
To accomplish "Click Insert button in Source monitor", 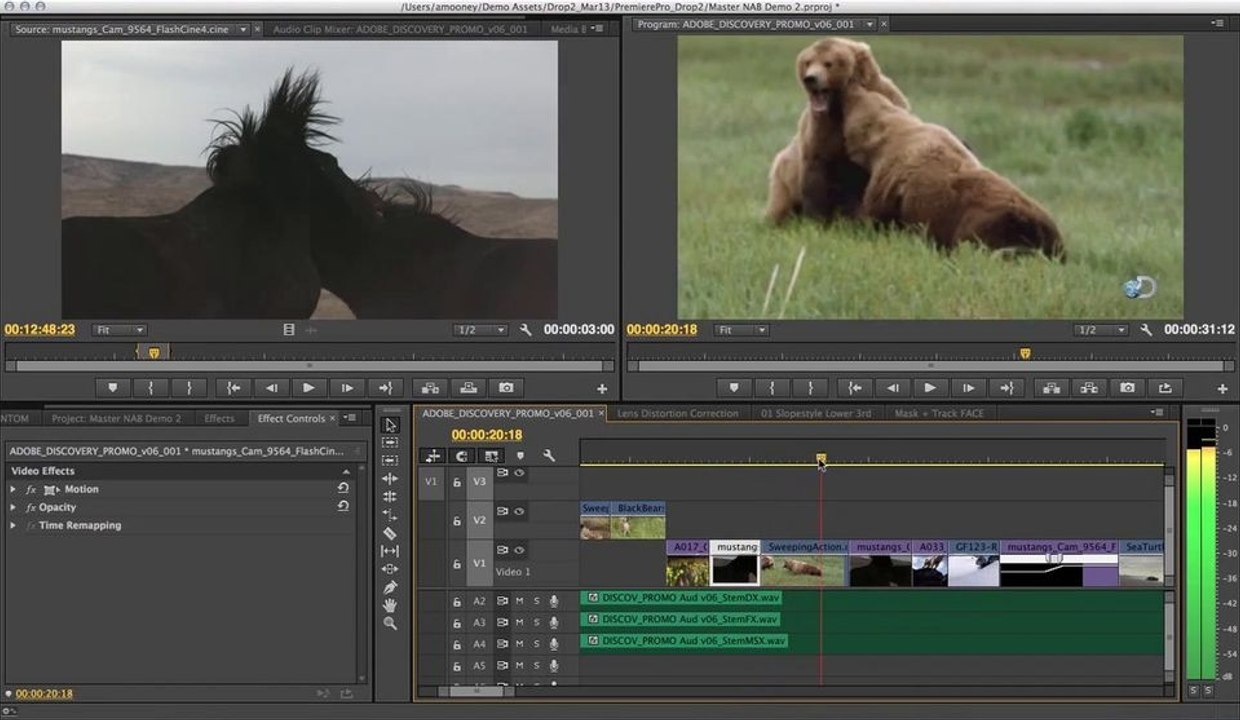I will pyautogui.click(x=430, y=387).
